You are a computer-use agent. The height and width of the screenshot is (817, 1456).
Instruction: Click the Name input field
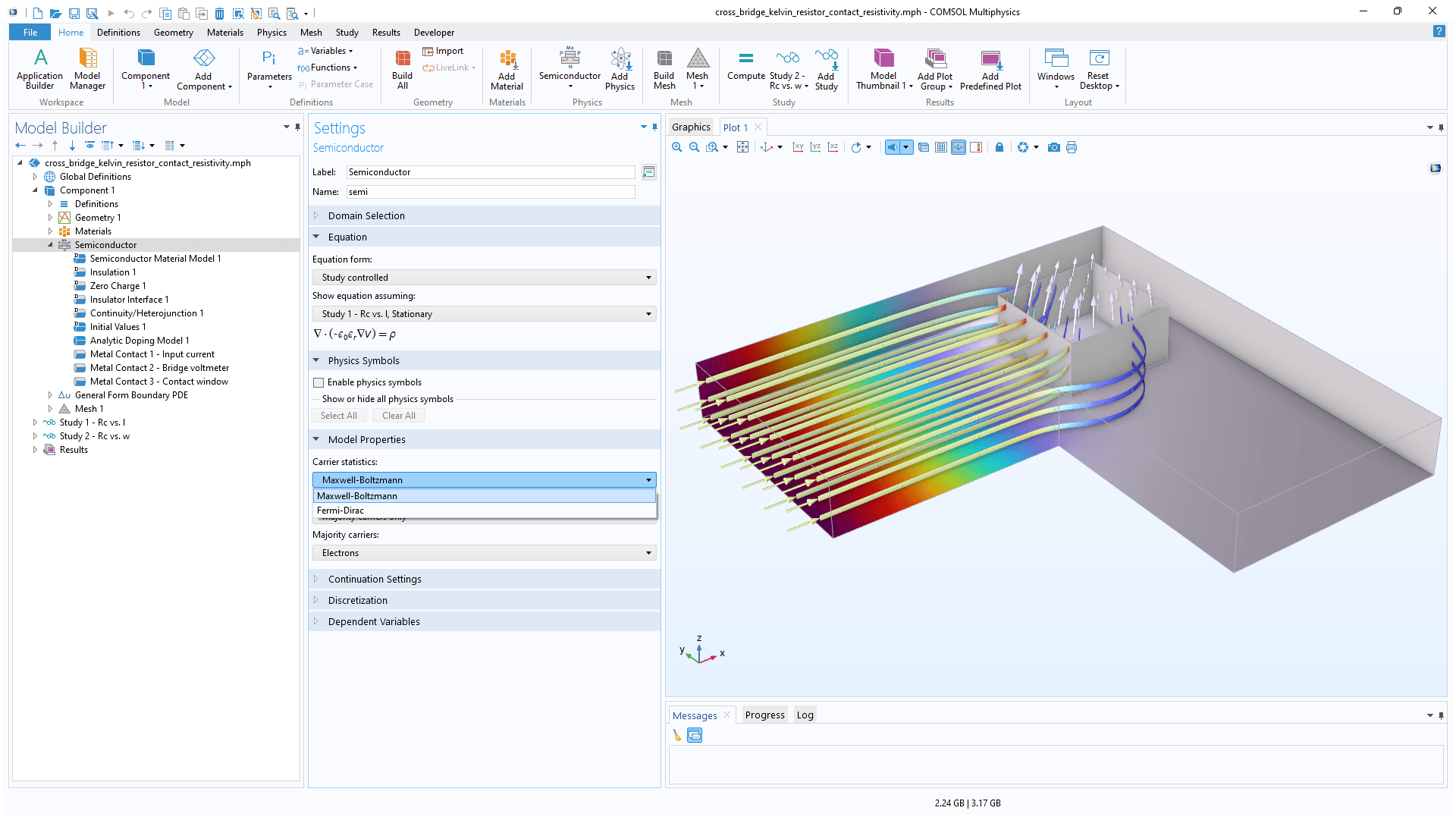coord(491,192)
